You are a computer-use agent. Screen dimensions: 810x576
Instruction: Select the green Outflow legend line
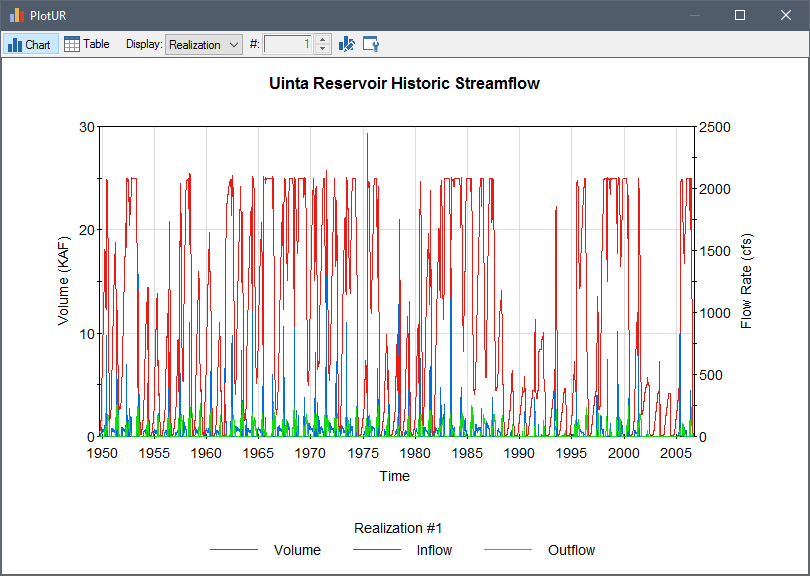tap(508, 550)
